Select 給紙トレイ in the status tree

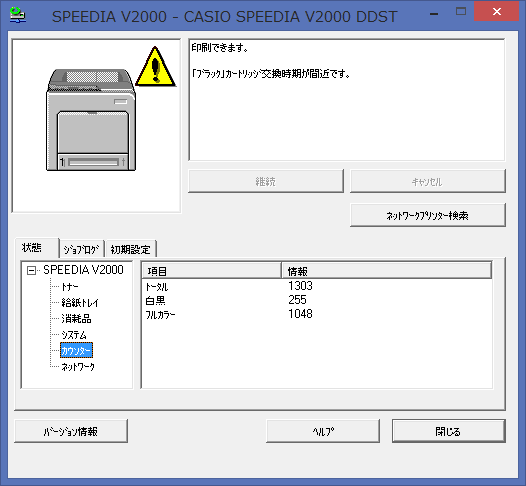(80, 303)
